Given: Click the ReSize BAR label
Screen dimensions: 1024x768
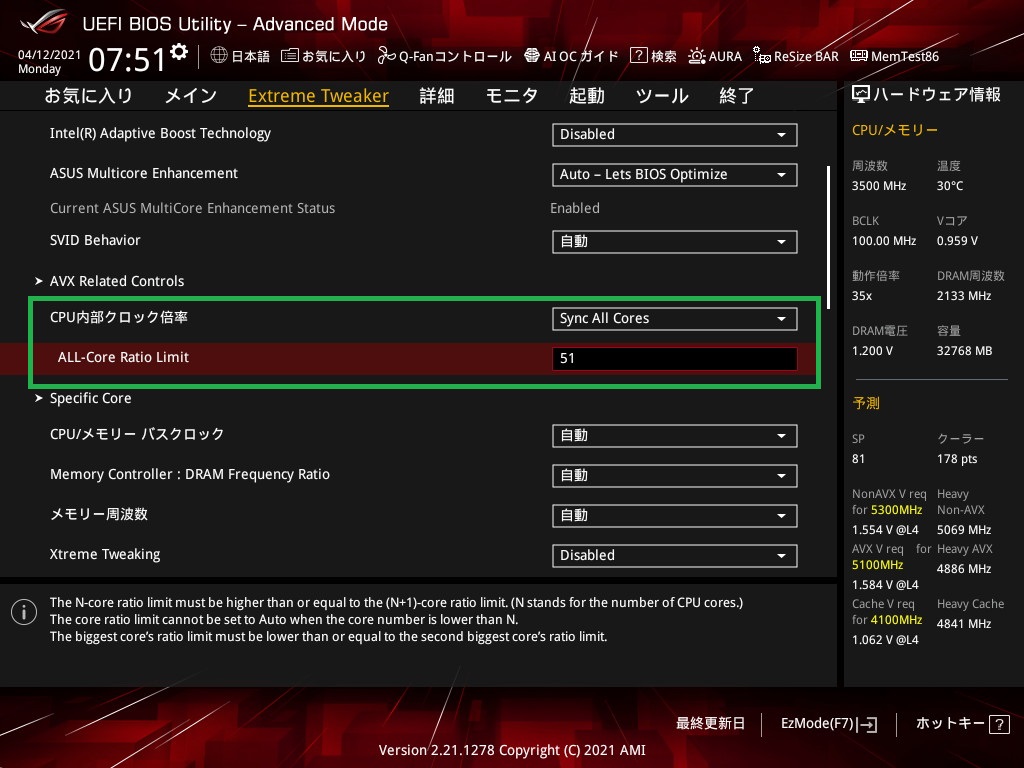Looking at the screenshot, I should [x=806, y=56].
